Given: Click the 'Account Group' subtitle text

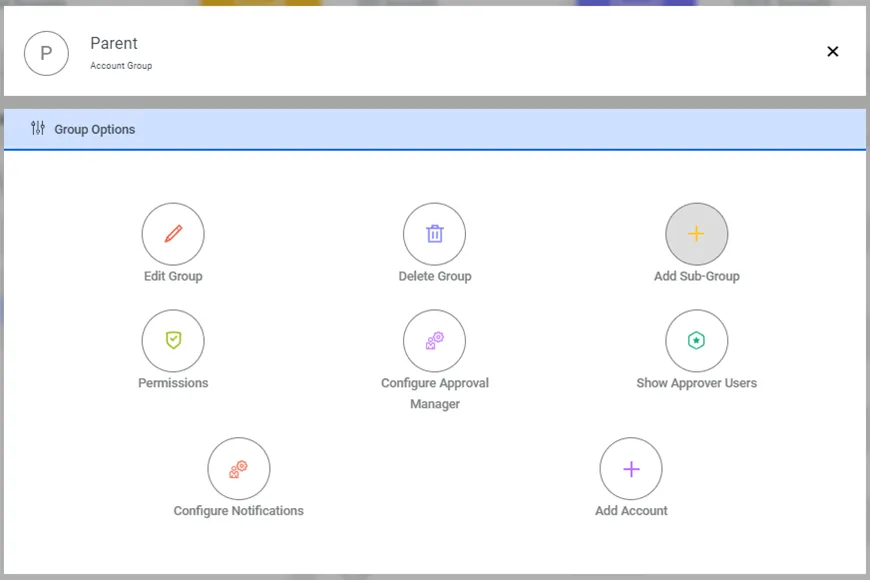Looking at the screenshot, I should pyautogui.click(x=121, y=65).
